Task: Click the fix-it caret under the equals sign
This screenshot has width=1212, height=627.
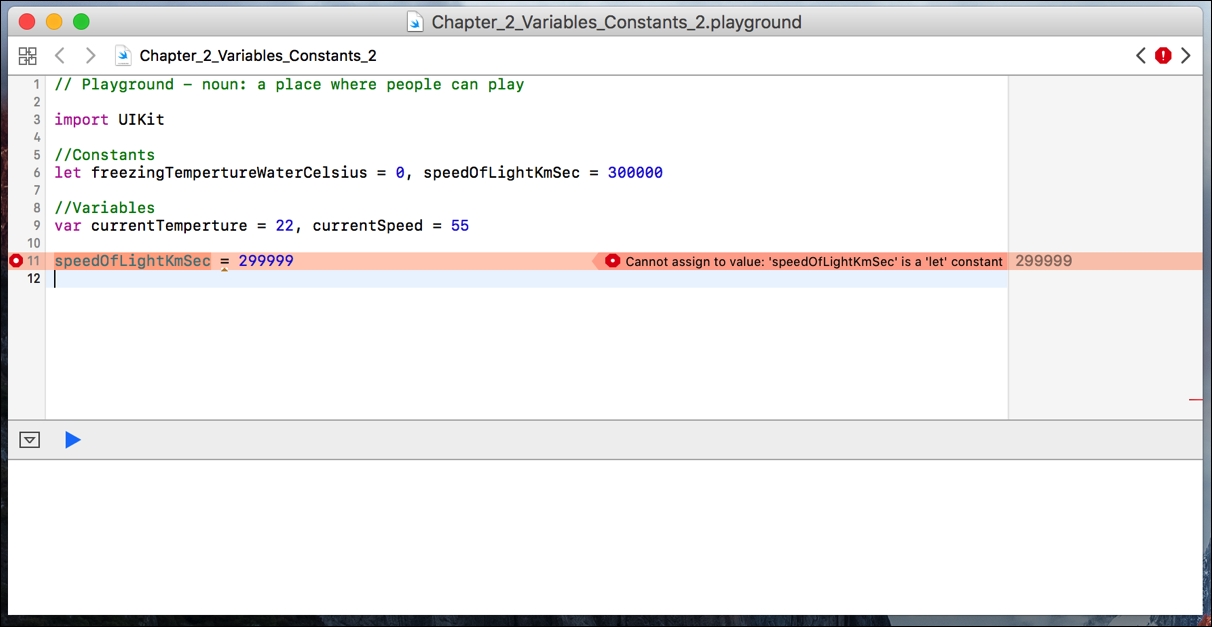Action: coord(225,269)
